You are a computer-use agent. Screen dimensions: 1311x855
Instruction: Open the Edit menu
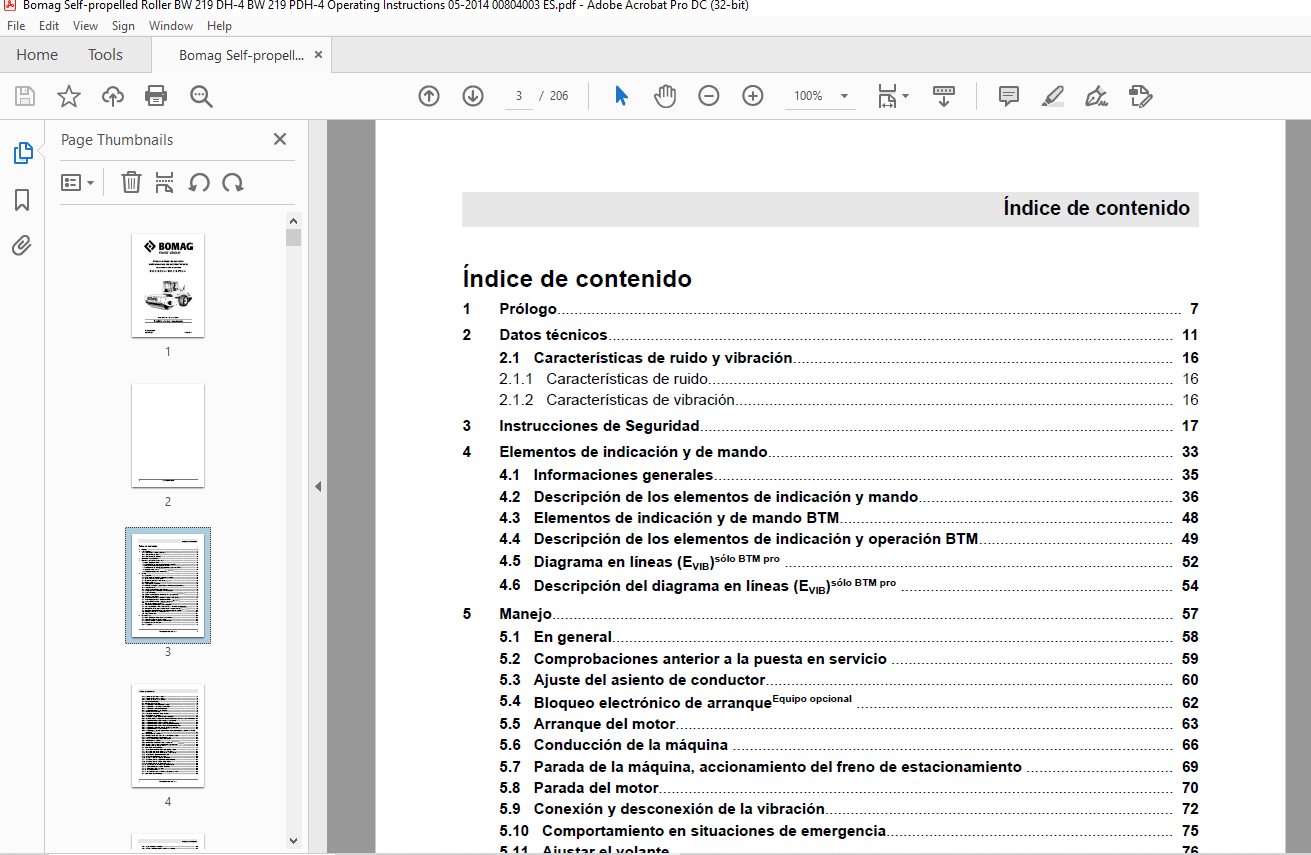pos(48,26)
